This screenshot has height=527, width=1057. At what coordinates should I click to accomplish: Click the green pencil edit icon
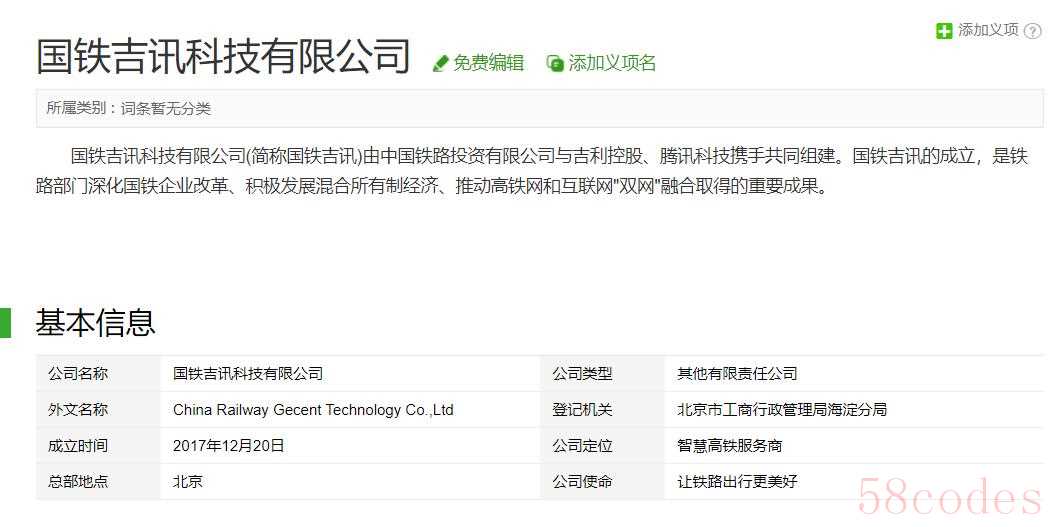pyautogui.click(x=440, y=63)
